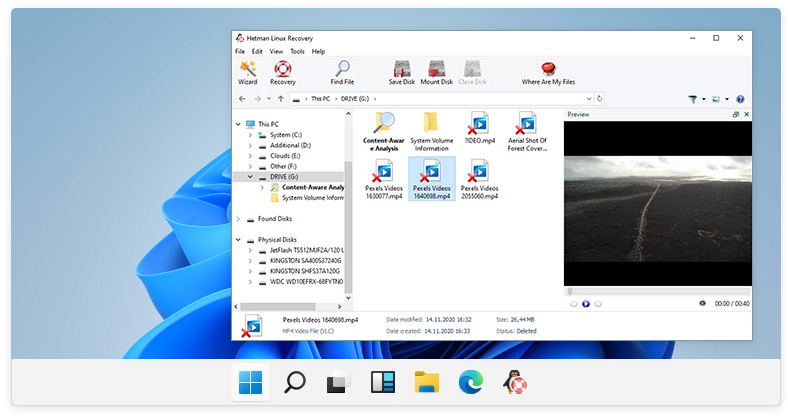Click the Recovery lifebuoy icon
788x416 pixels.
coord(283,69)
